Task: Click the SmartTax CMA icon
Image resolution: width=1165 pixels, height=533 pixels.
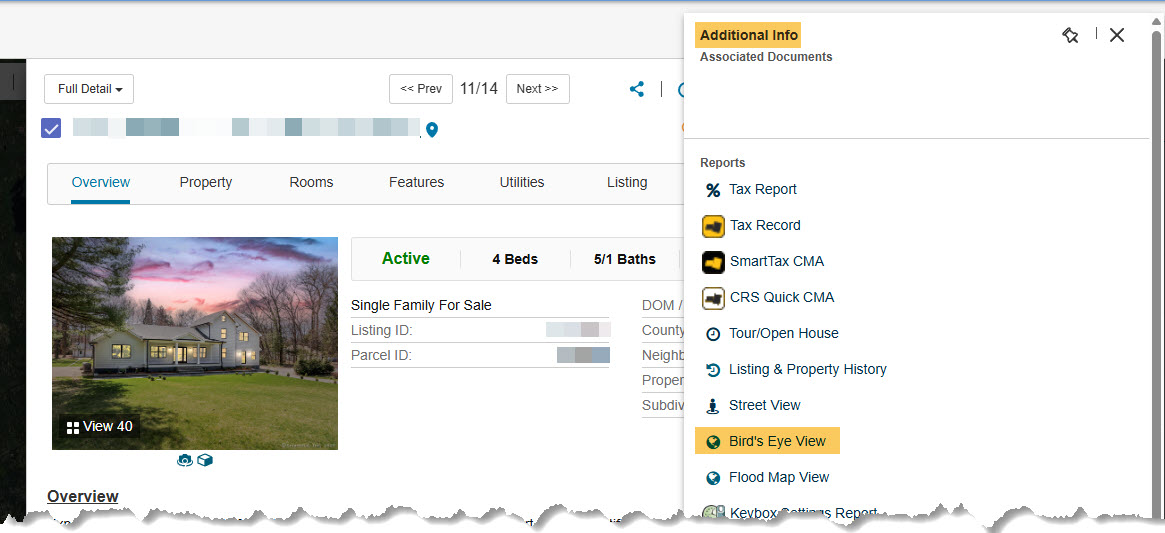Action: [713, 262]
